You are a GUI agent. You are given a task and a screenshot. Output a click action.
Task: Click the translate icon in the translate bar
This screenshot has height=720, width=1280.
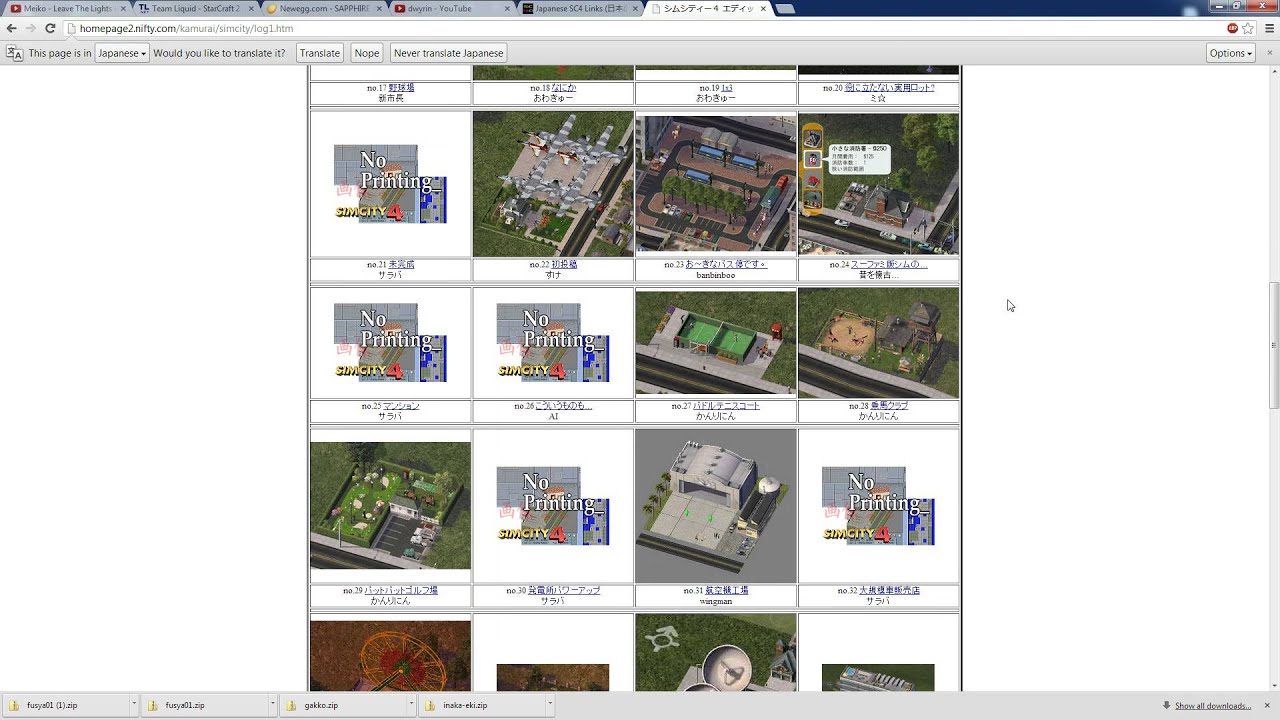(15, 53)
